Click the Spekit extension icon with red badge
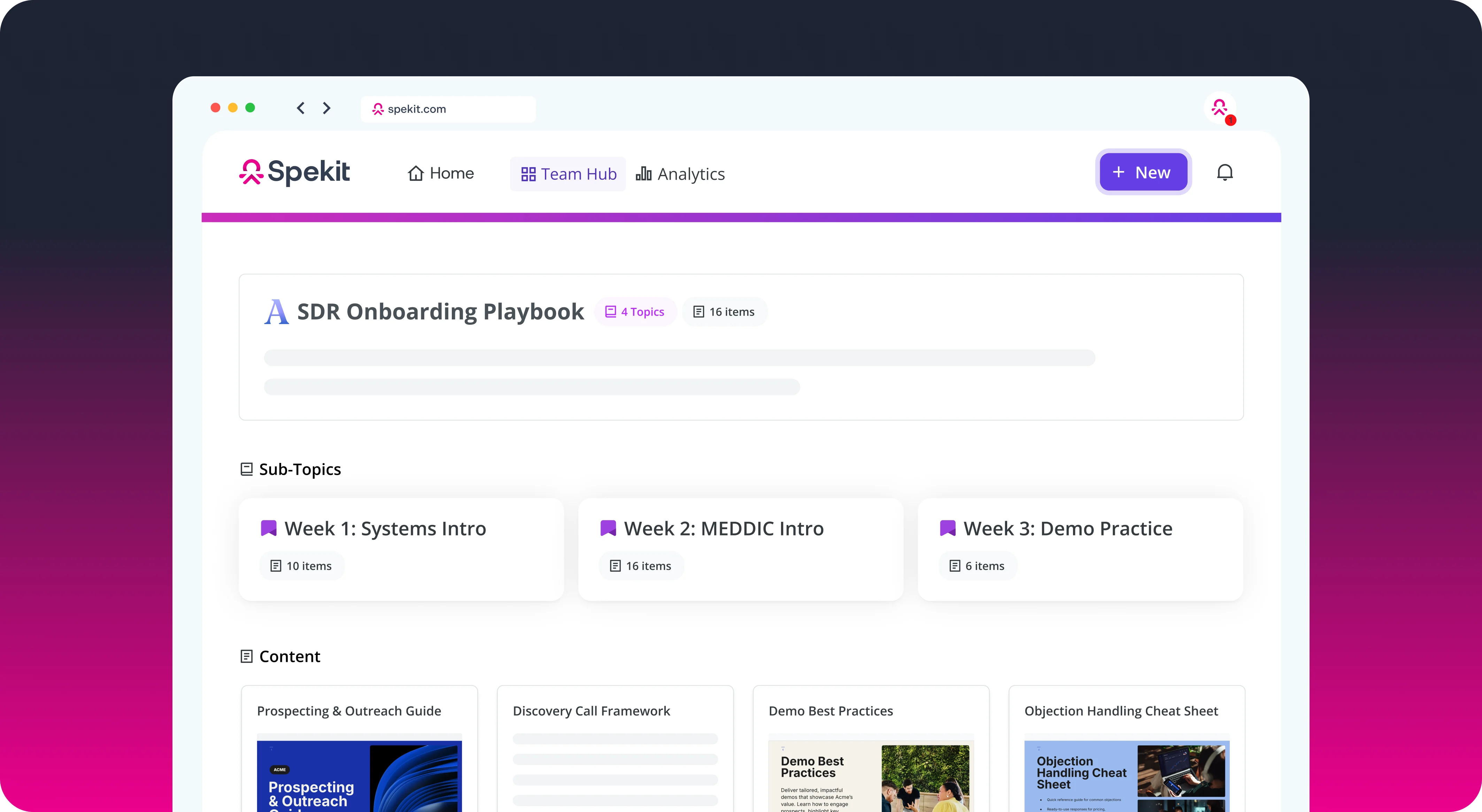 (1220, 108)
